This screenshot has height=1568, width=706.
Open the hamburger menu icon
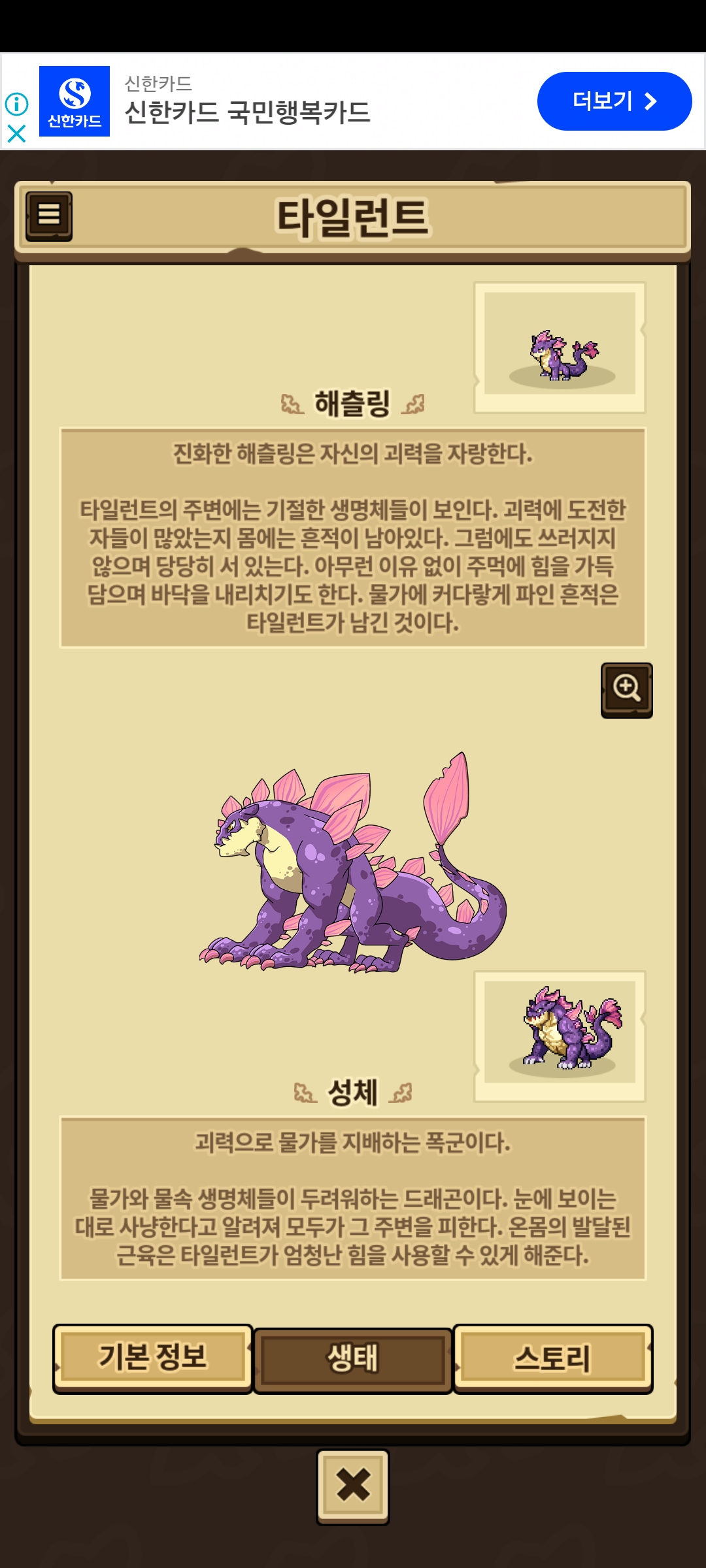coord(49,216)
